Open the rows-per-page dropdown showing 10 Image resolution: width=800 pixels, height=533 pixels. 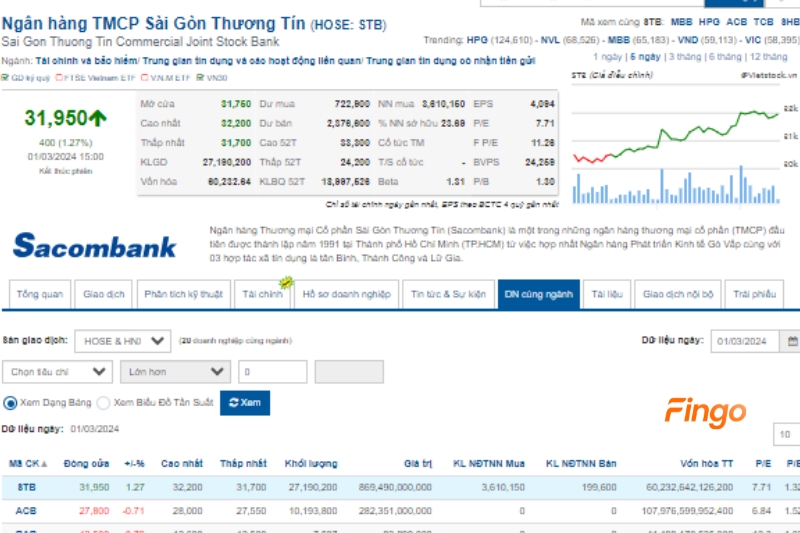(x=786, y=434)
